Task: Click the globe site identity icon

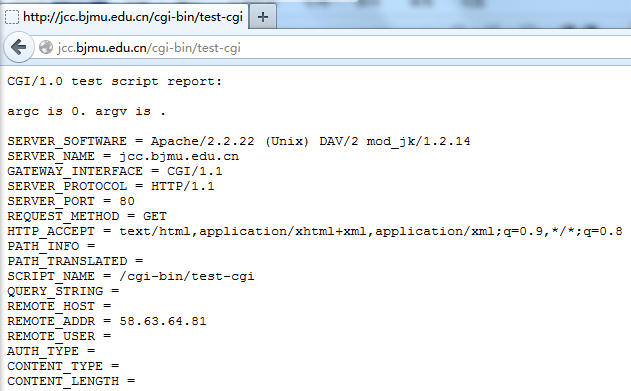Action: (46, 47)
